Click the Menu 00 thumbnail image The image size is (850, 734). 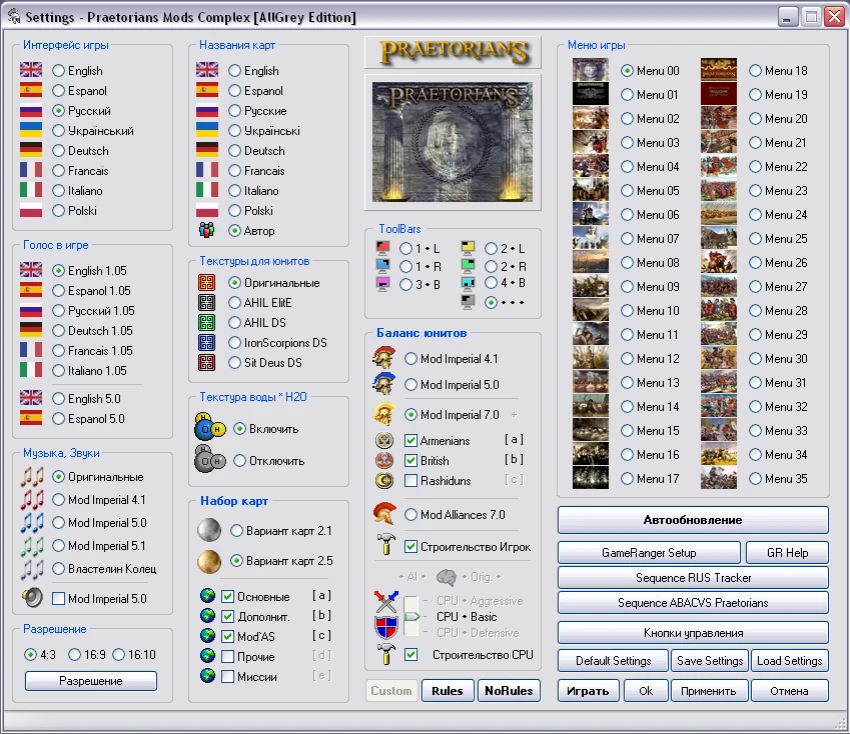coord(590,71)
